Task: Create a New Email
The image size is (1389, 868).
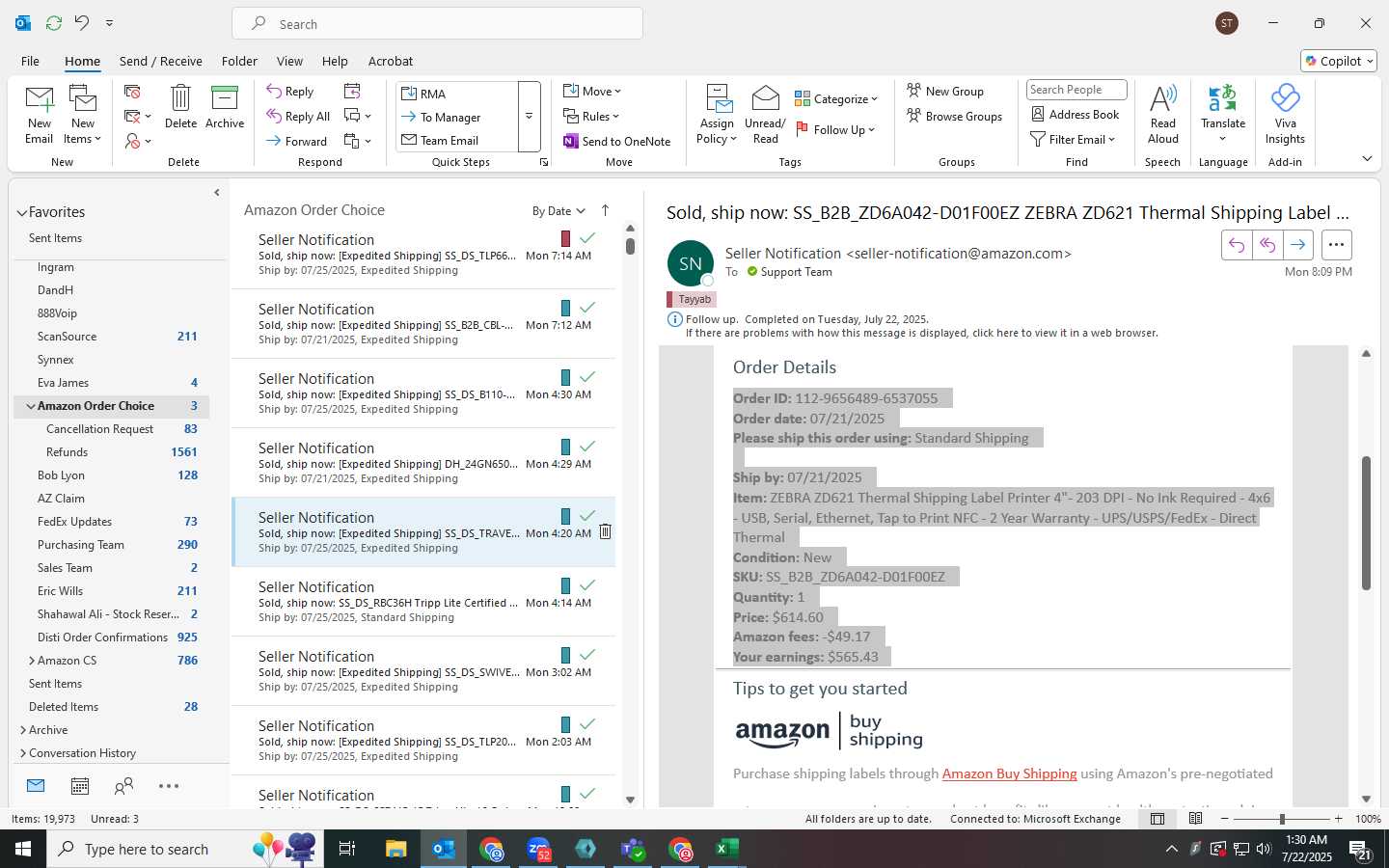Action: click(39, 114)
